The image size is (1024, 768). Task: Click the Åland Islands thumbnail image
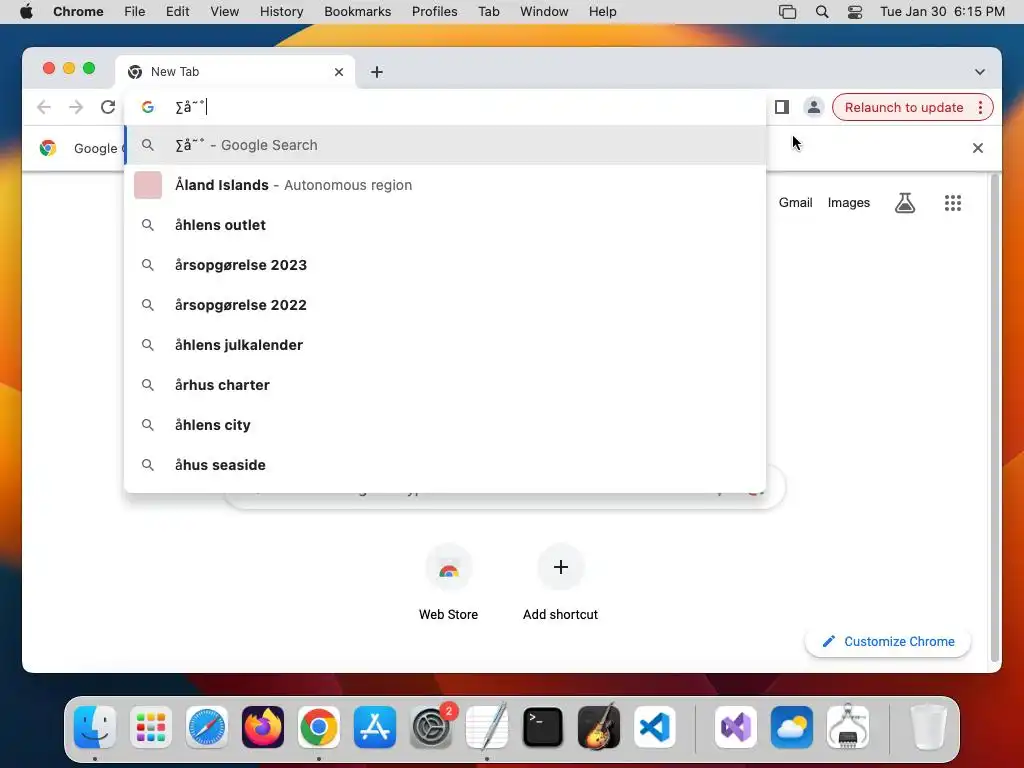[x=148, y=185]
